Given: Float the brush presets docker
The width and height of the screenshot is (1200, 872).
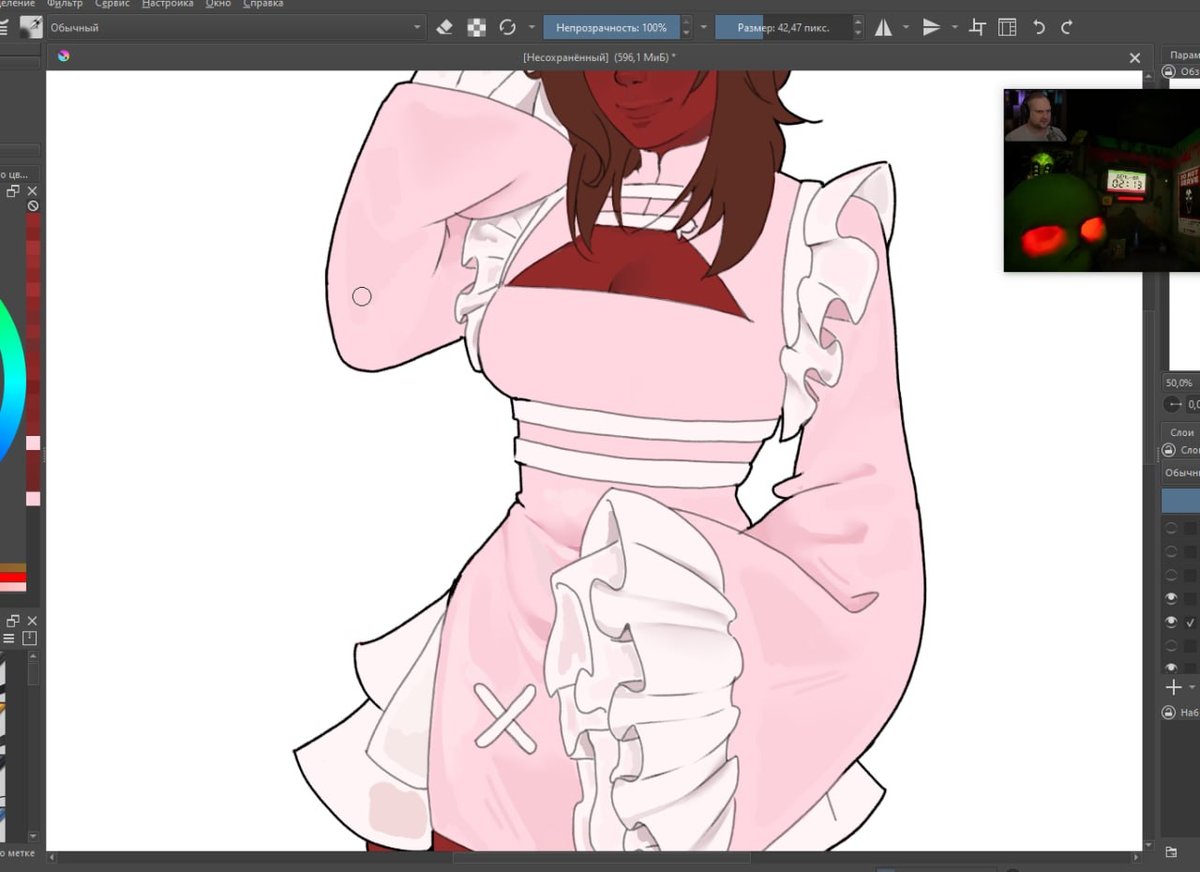Looking at the screenshot, I should coord(14,621).
